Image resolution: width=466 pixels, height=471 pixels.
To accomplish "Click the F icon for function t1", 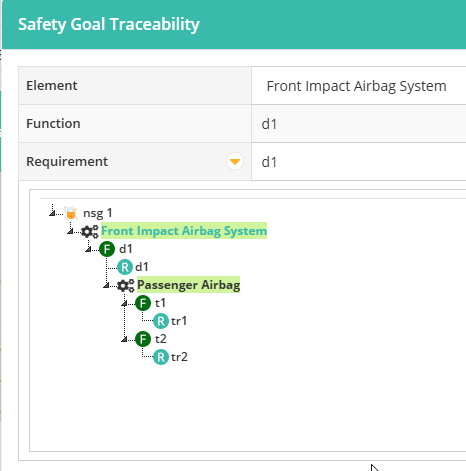I will (143, 303).
